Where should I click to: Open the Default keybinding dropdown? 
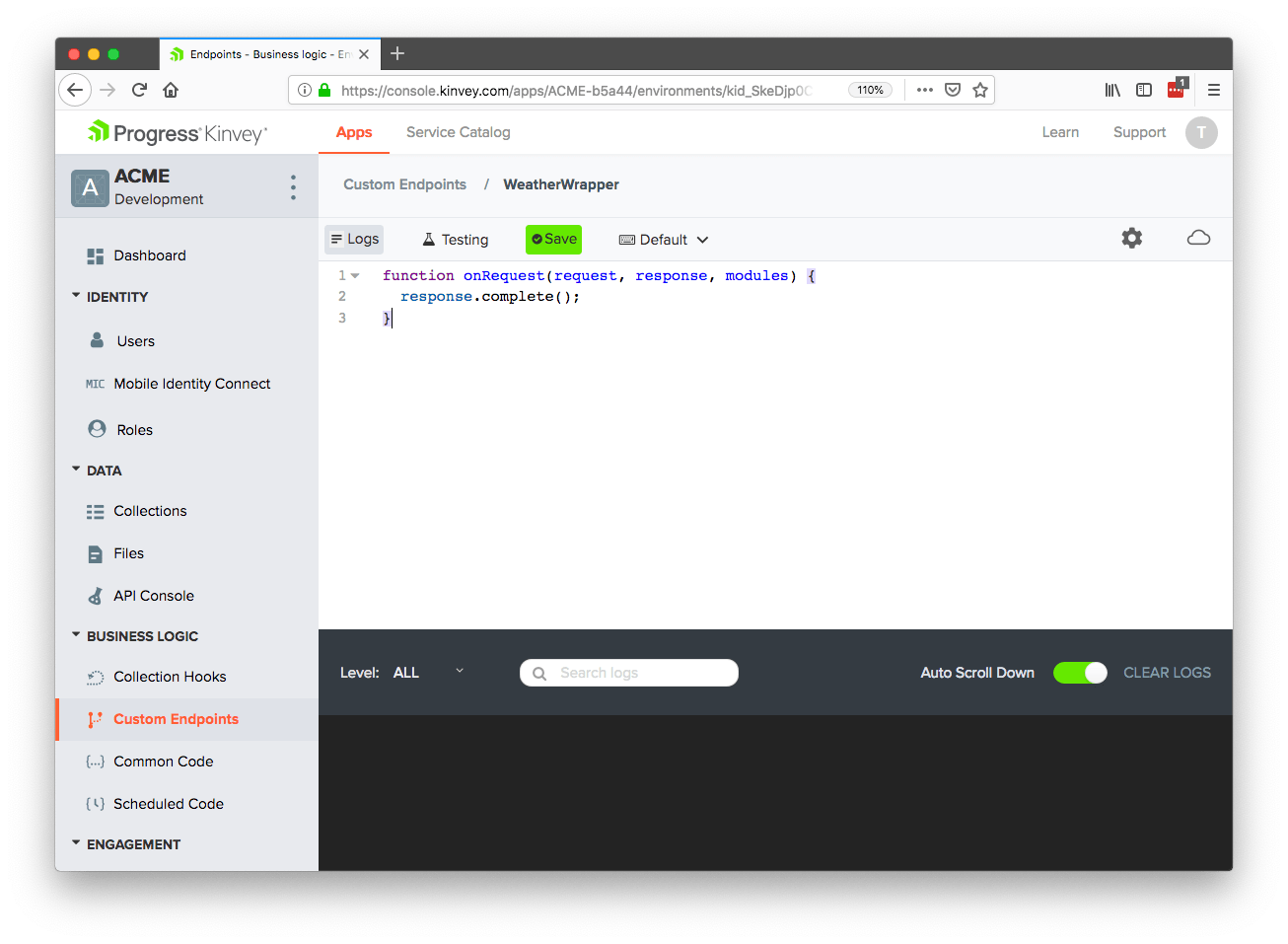point(664,240)
